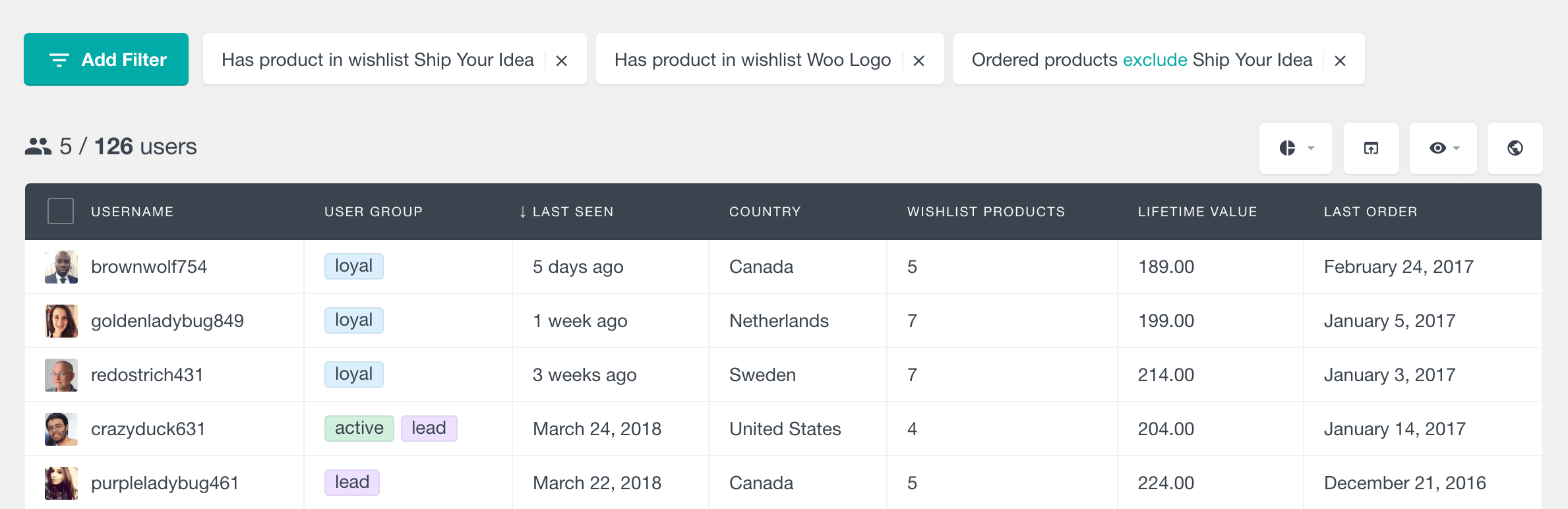
Task: Click the lead tag for purpleladybug461
Action: (352, 483)
